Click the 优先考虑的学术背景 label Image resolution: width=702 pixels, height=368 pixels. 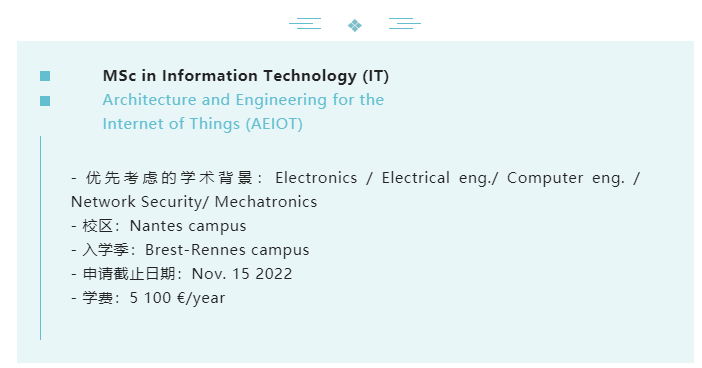point(168,178)
